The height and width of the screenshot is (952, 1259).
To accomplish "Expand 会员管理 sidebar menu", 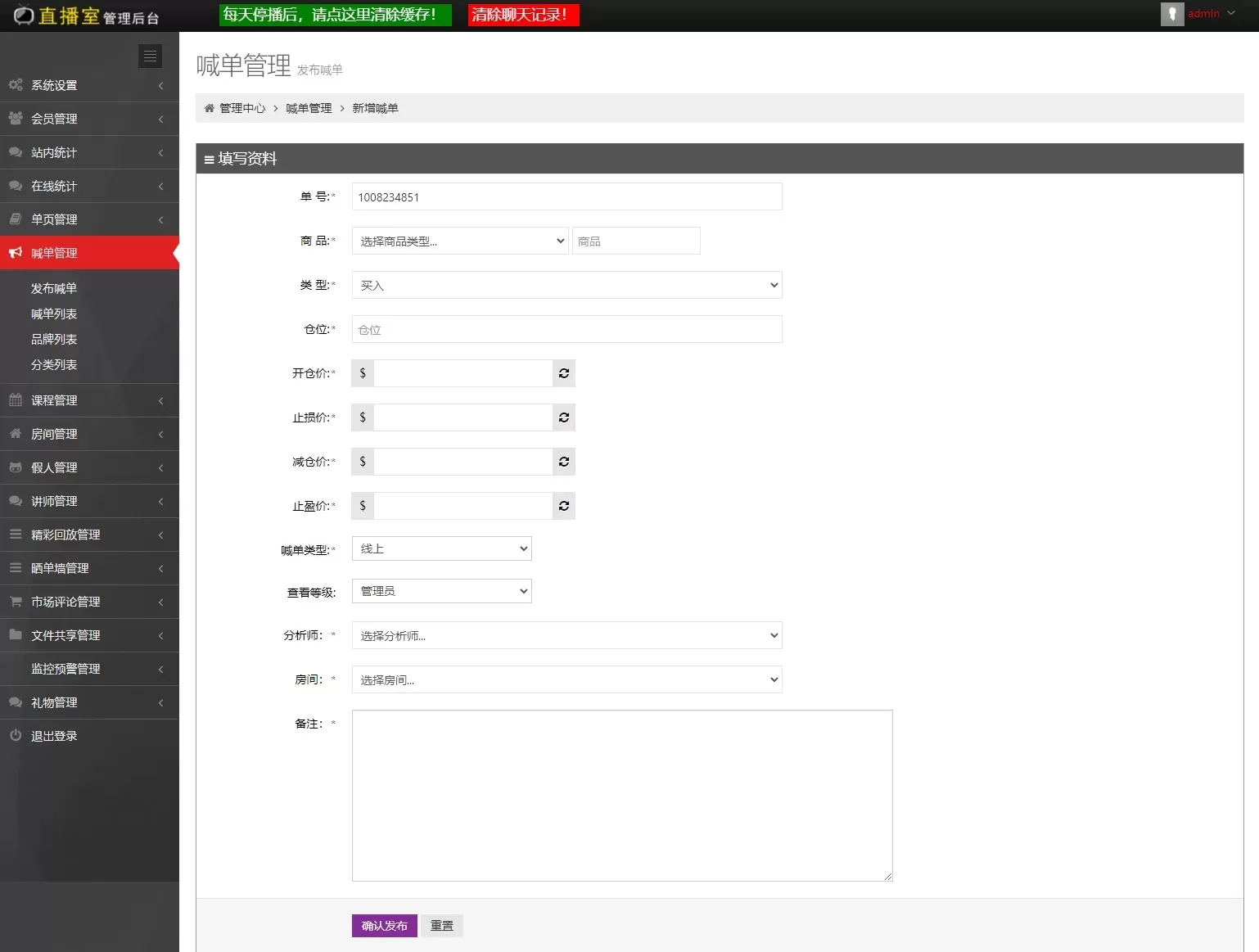I will coord(88,119).
